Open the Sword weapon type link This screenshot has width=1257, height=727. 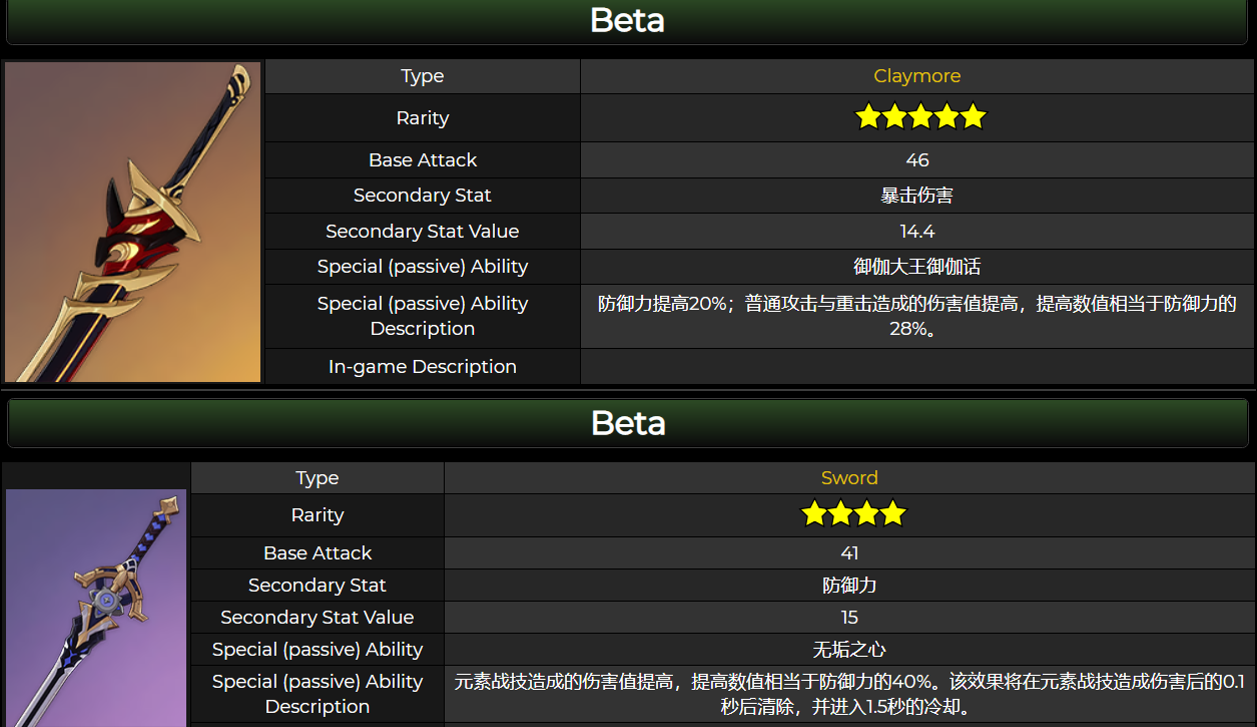(x=849, y=478)
